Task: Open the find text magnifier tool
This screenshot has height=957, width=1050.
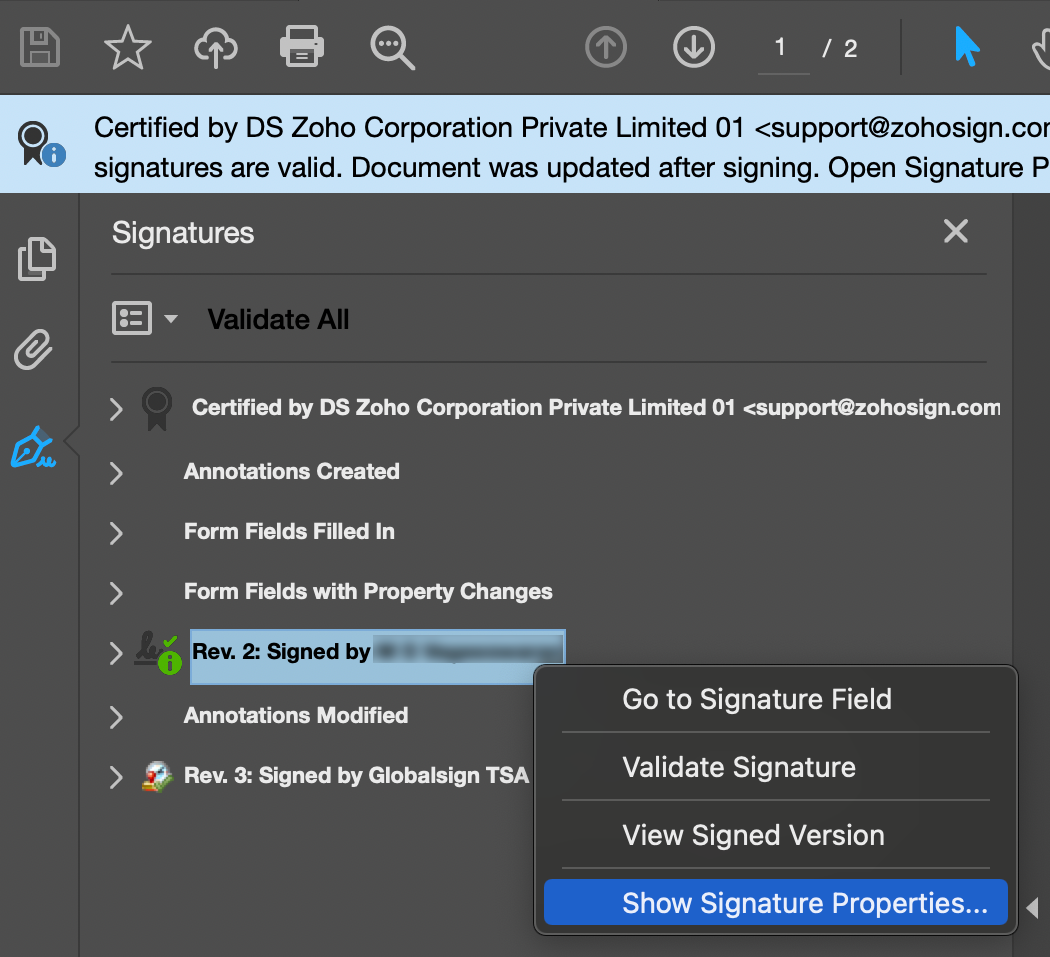Action: click(x=392, y=48)
